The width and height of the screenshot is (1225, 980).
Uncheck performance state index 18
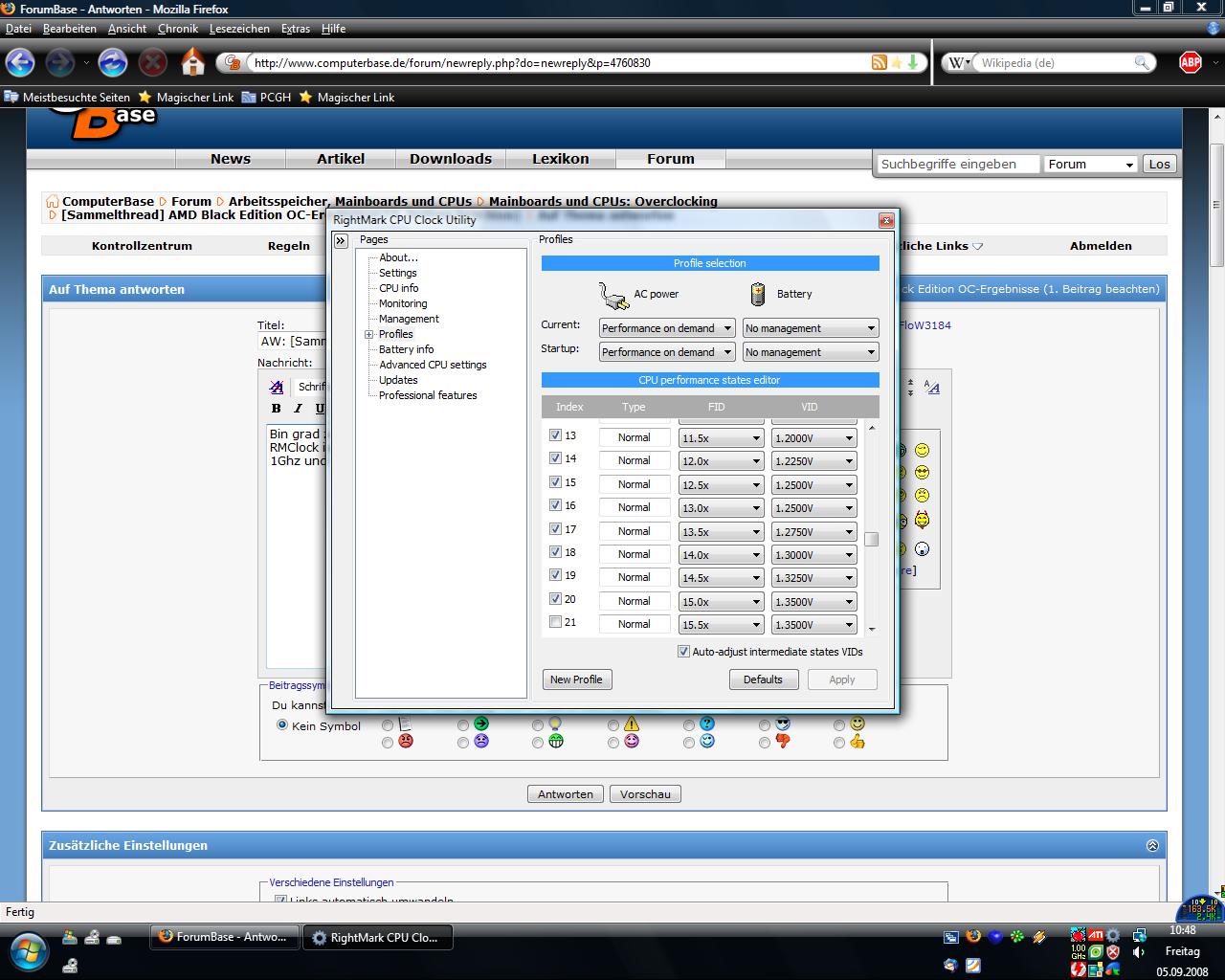(x=555, y=551)
